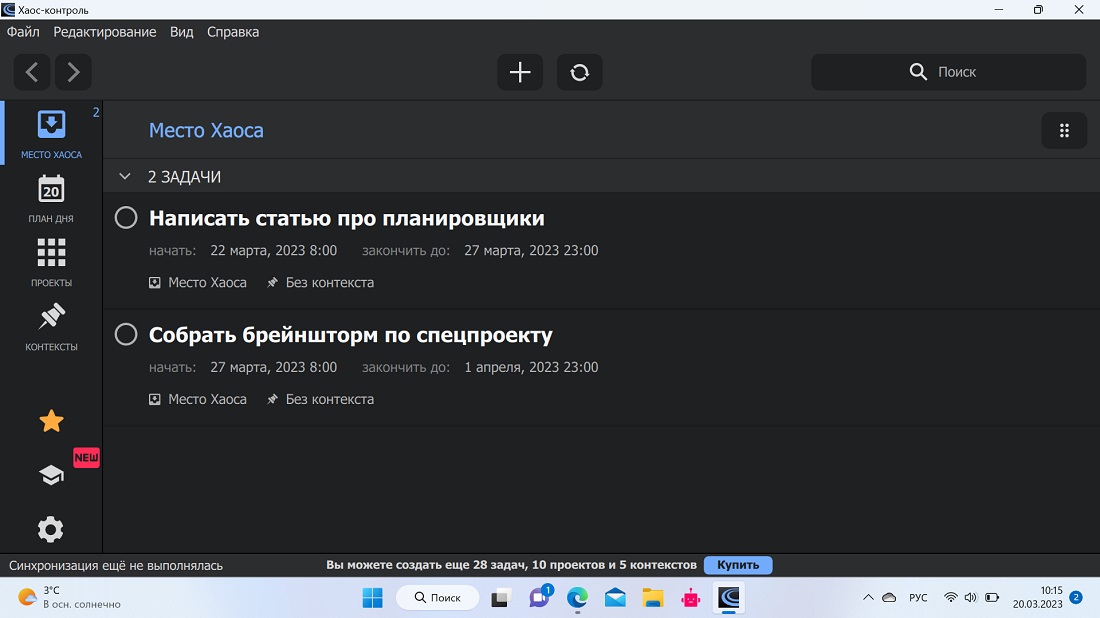Screen dimensions: 1100x618
Task: Open the Проекты grid icon
Action: (51, 253)
